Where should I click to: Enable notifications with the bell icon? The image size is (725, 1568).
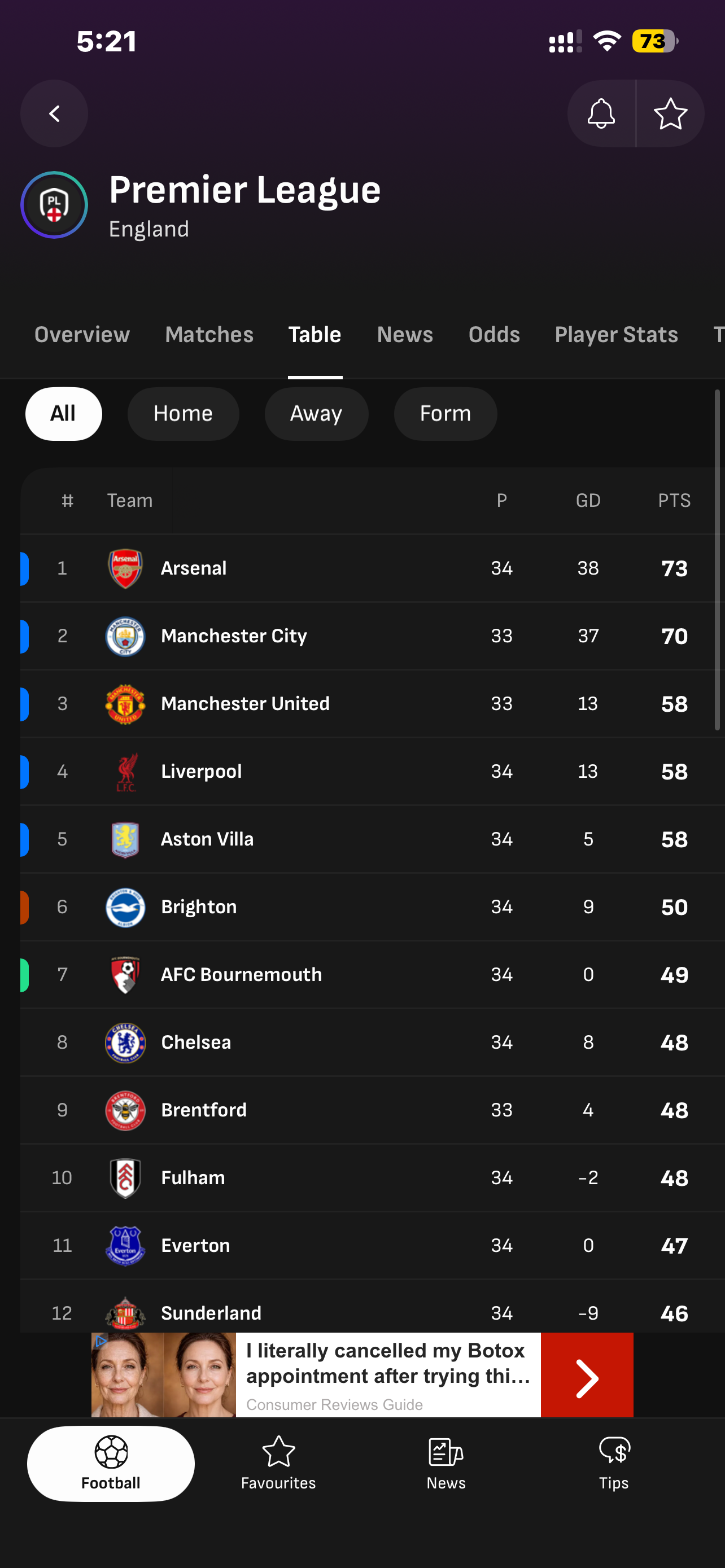pos(601,113)
